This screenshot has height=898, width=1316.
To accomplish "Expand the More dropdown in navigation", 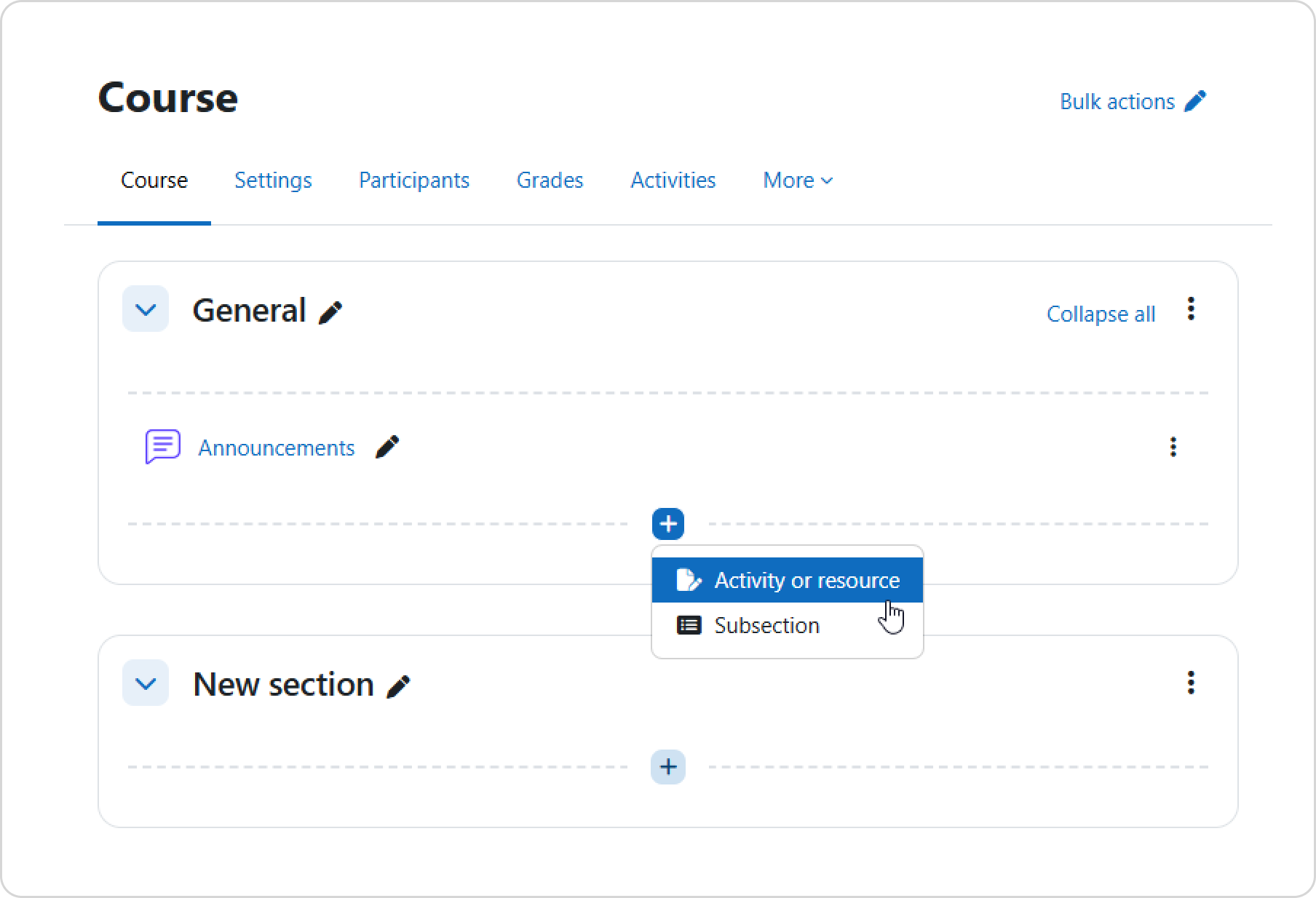I will (x=797, y=180).
